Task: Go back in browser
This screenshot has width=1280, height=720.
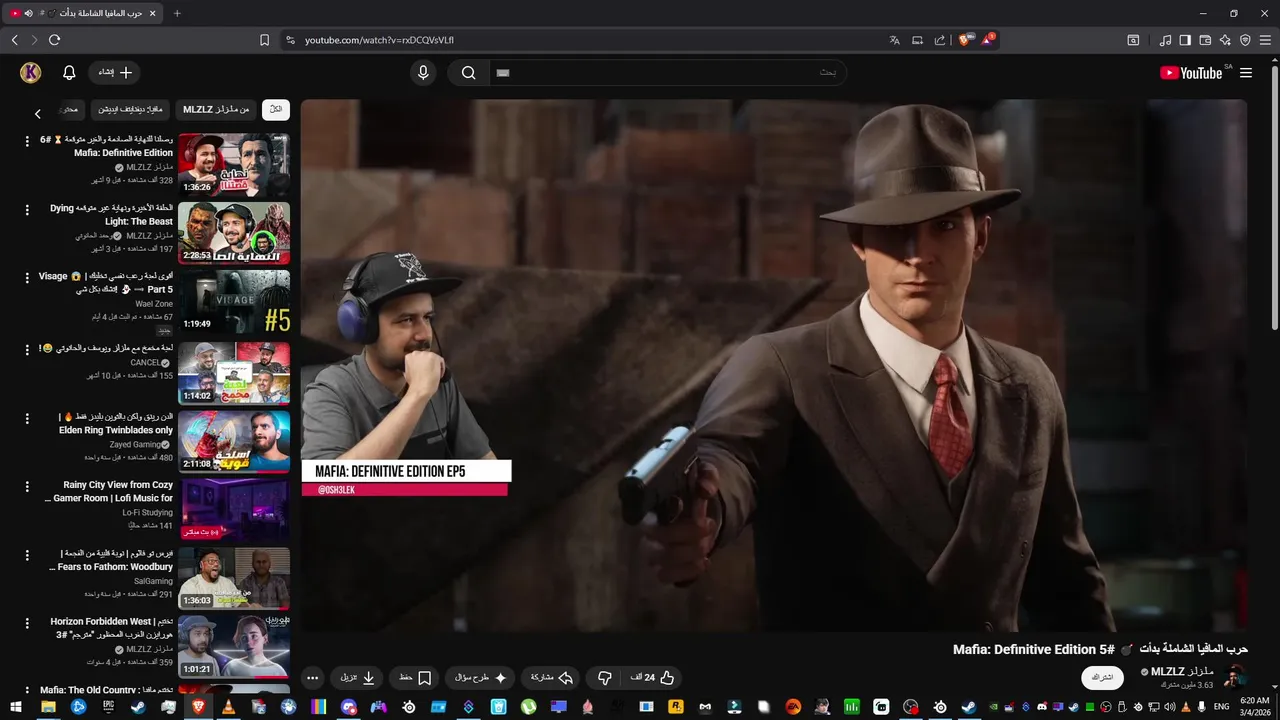Action: click(15, 40)
